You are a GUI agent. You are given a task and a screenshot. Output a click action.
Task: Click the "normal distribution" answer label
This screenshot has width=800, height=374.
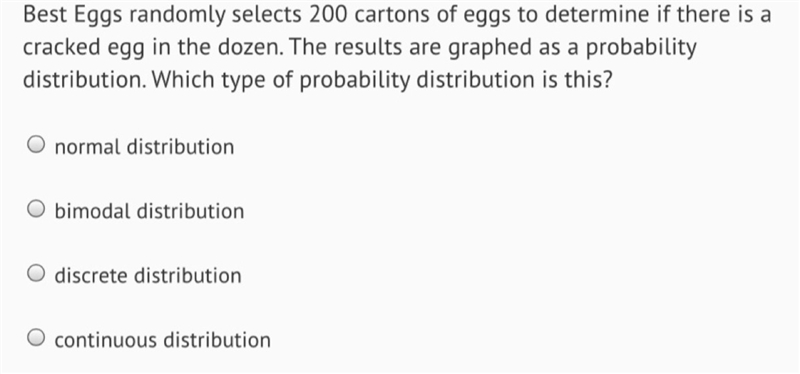pos(144,147)
